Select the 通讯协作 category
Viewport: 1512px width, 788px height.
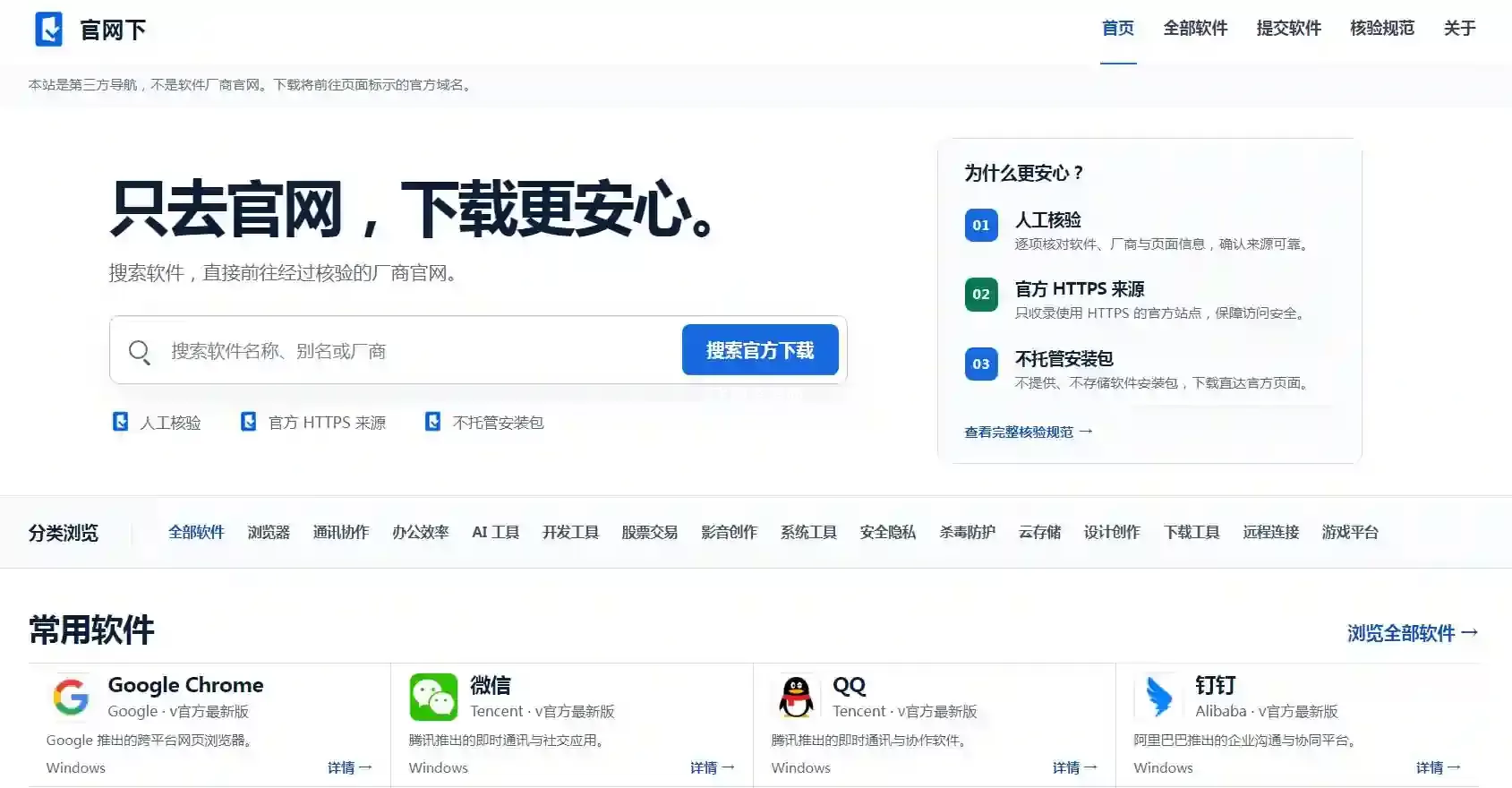(x=341, y=532)
